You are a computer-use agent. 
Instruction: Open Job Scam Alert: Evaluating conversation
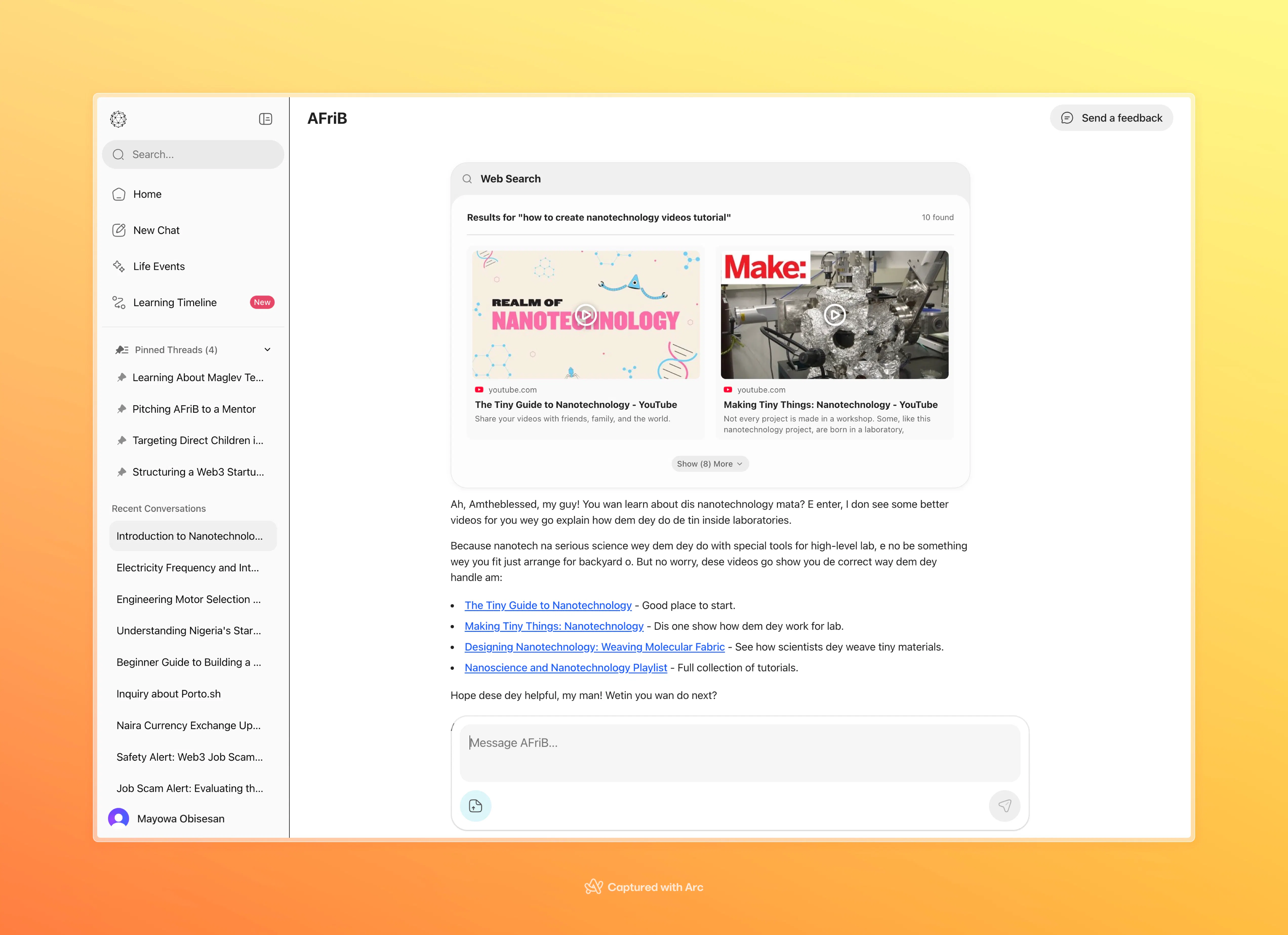pyautogui.click(x=193, y=788)
